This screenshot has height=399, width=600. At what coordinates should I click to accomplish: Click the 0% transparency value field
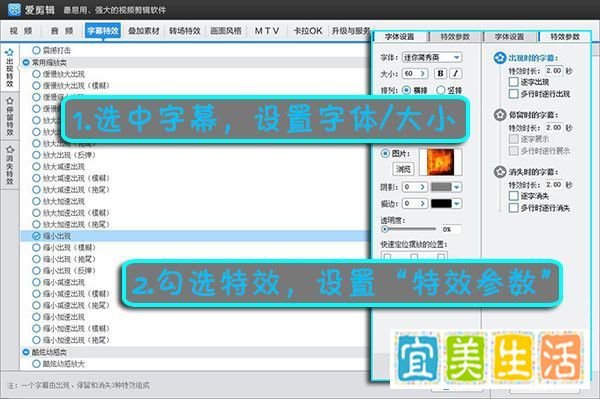(x=451, y=230)
